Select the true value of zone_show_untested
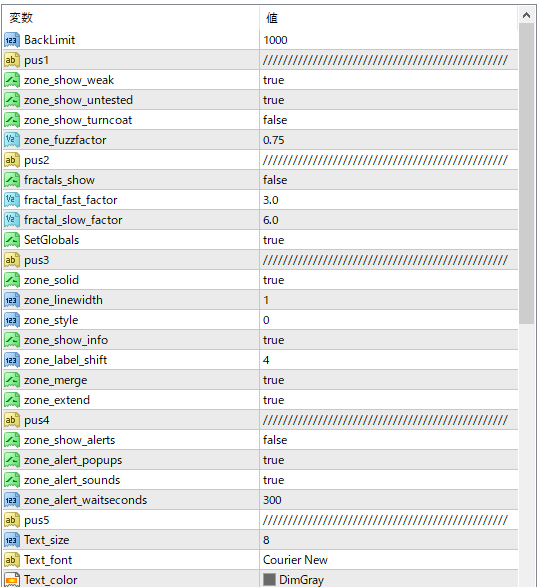540x587 pixels. click(273, 100)
